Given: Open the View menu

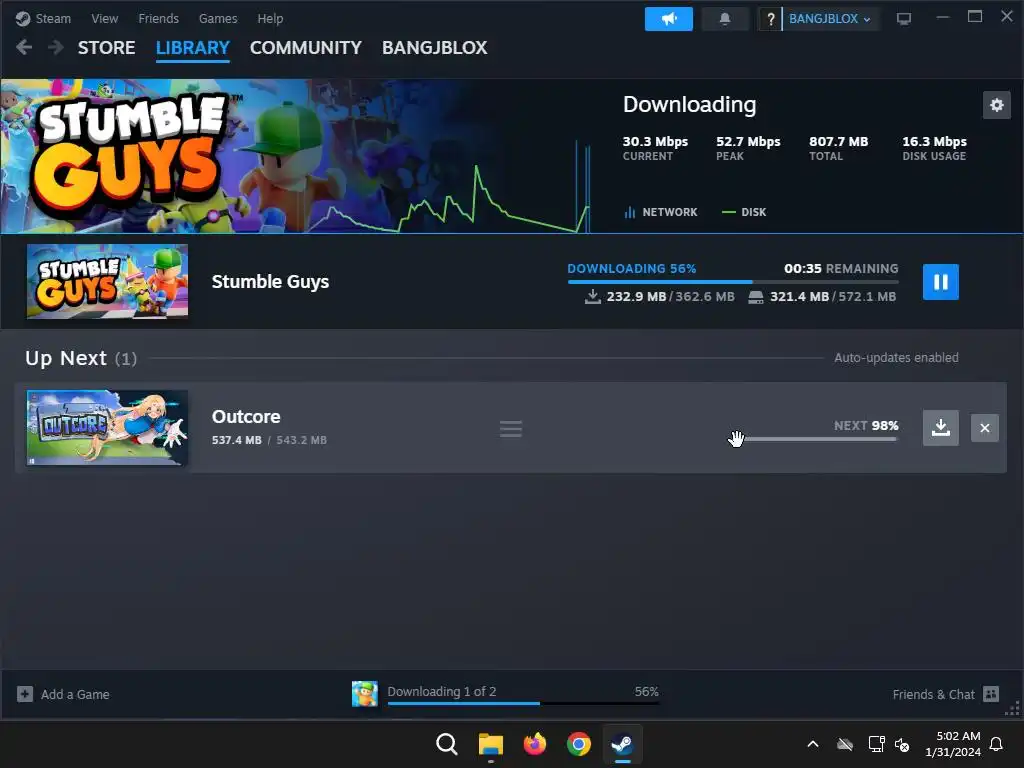Looking at the screenshot, I should coord(104,18).
